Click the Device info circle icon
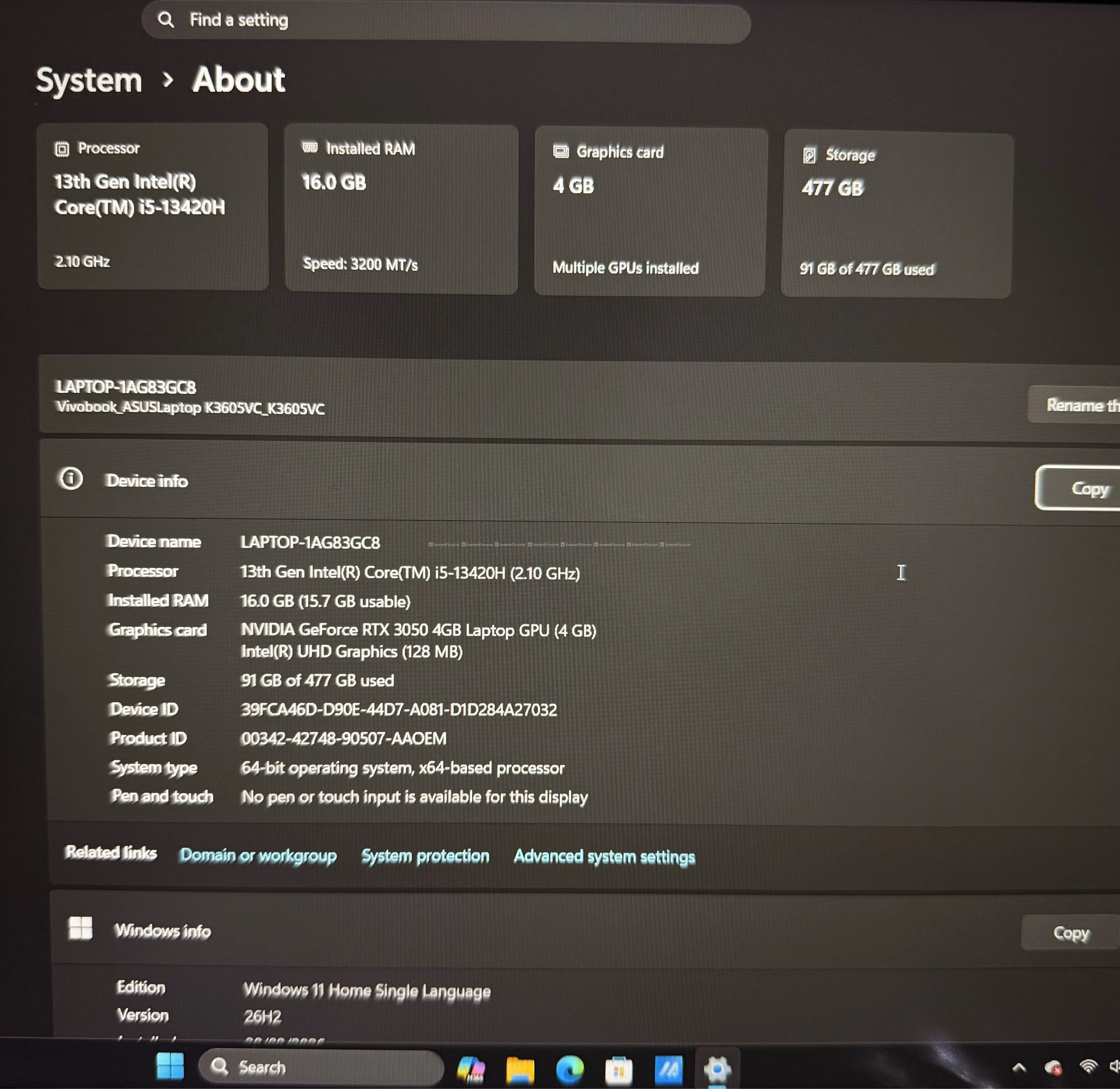 coord(71,478)
